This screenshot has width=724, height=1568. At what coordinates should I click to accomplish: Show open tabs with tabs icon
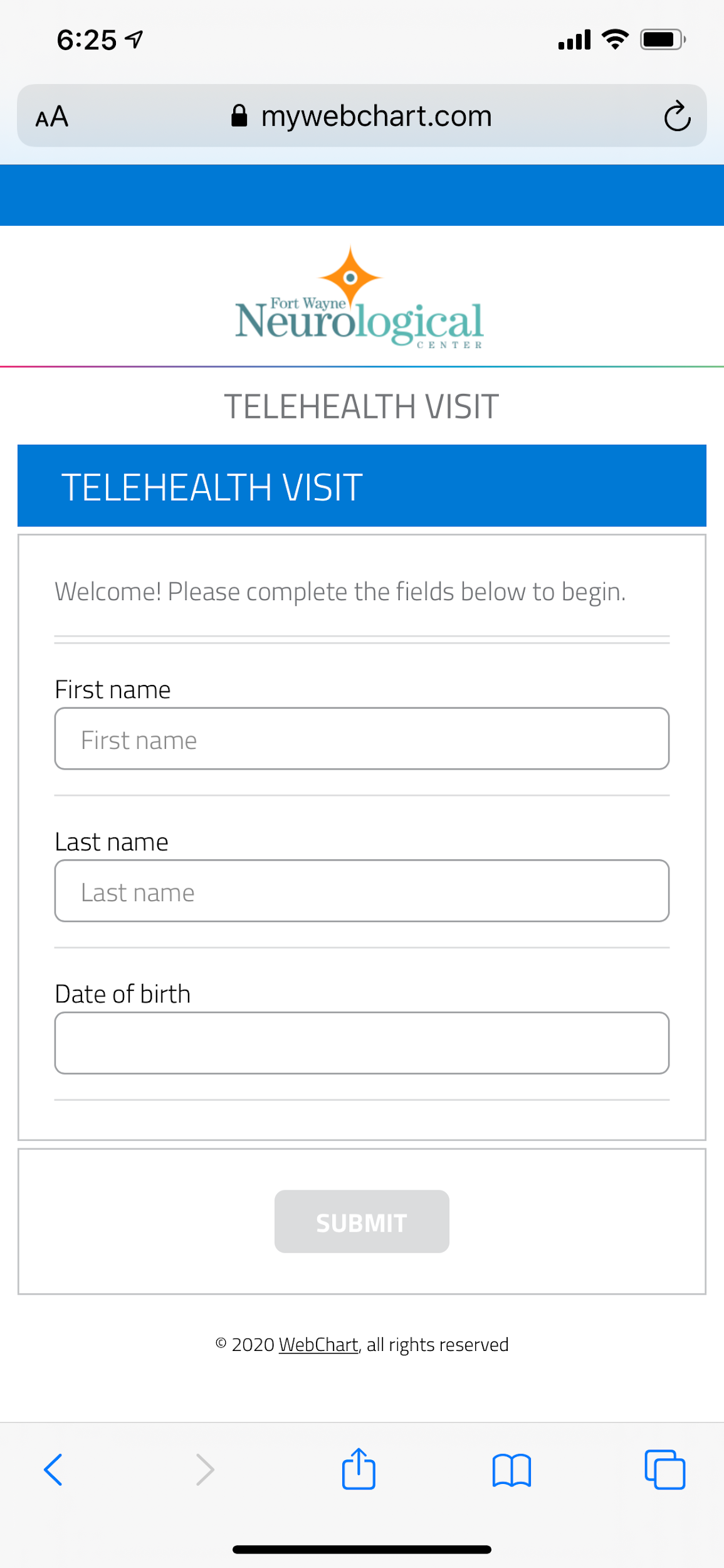[664, 1470]
